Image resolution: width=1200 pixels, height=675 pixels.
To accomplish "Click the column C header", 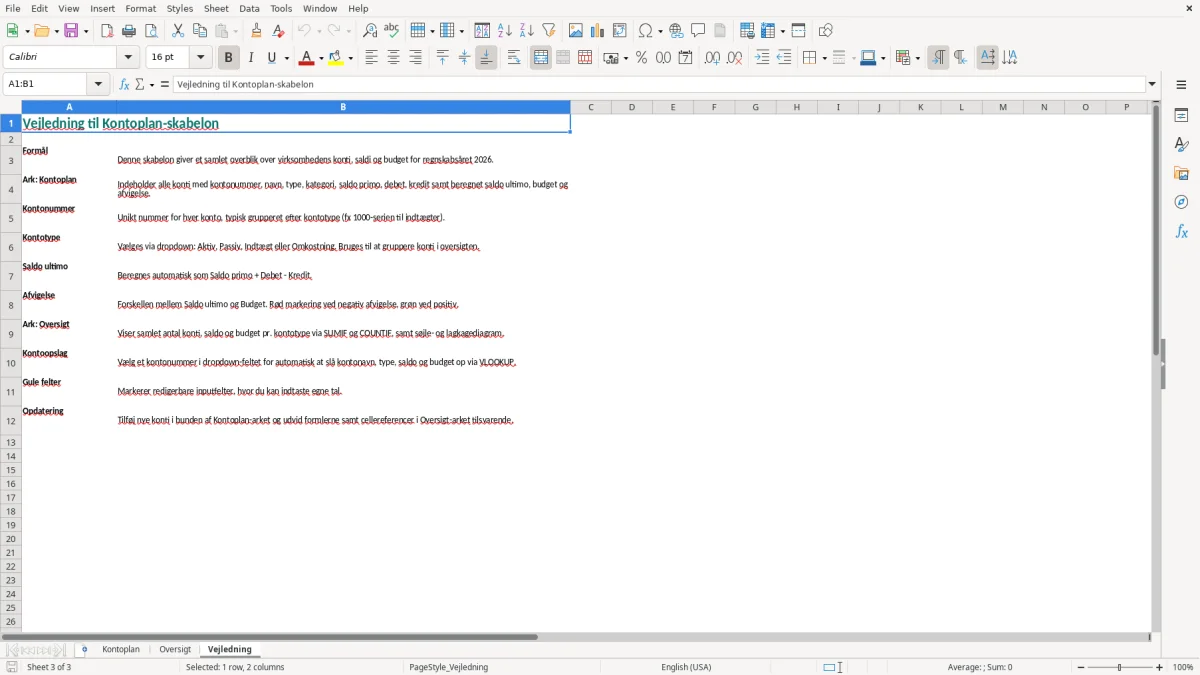I will point(591,107).
